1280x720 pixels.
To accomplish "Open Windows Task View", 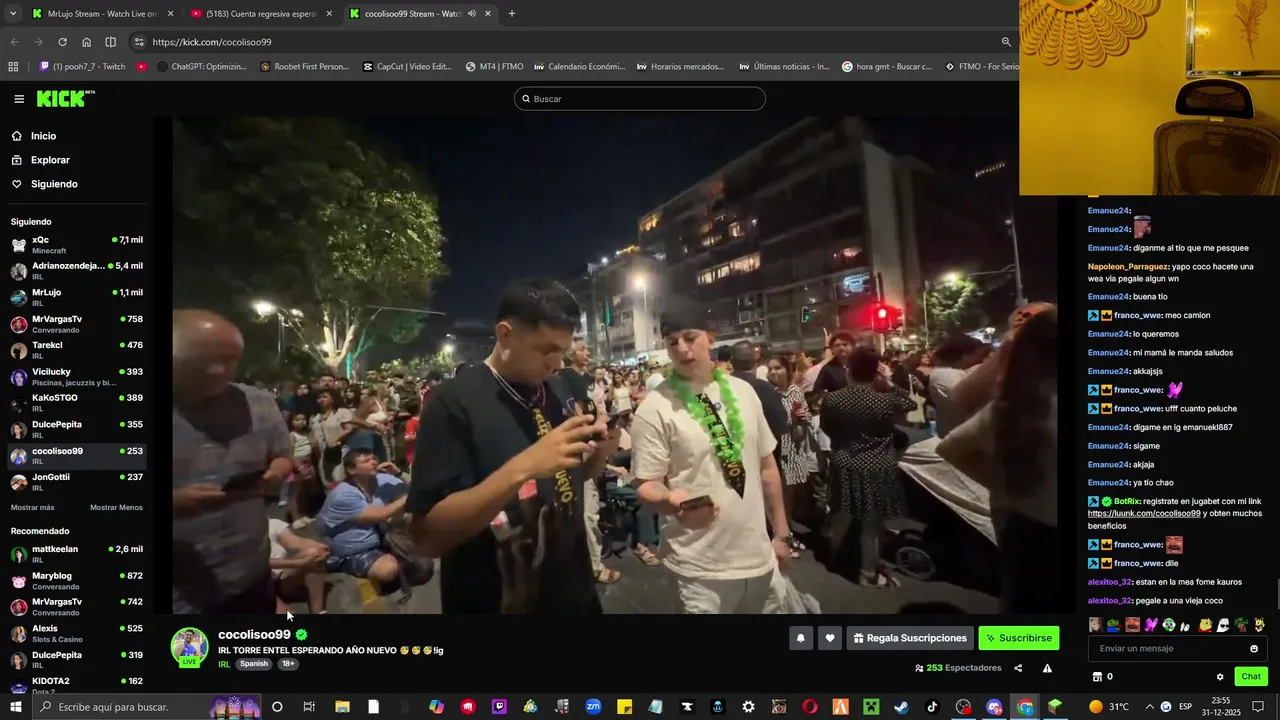I will [x=309, y=707].
